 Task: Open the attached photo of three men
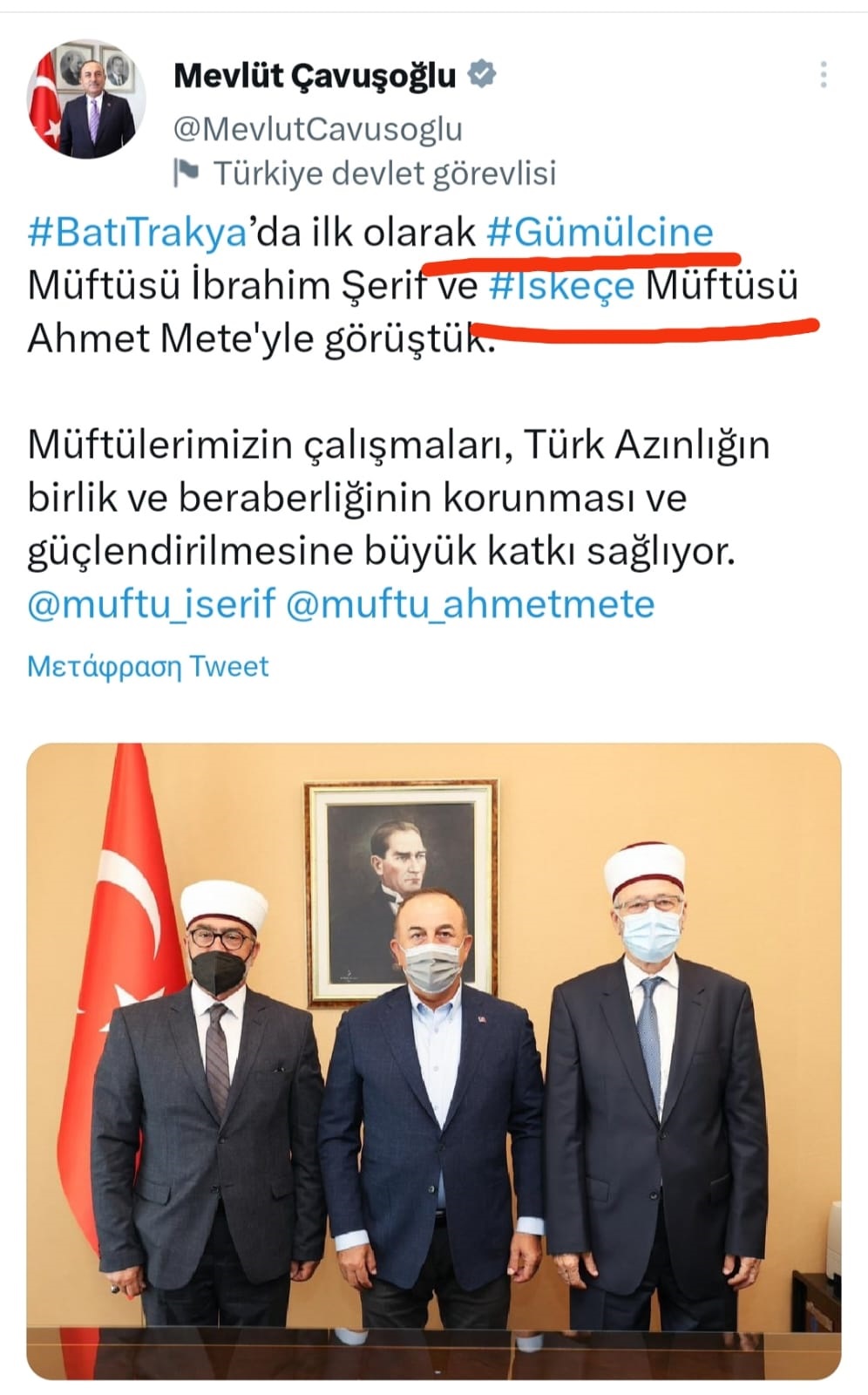pyautogui.click(x=434, y=1061)
